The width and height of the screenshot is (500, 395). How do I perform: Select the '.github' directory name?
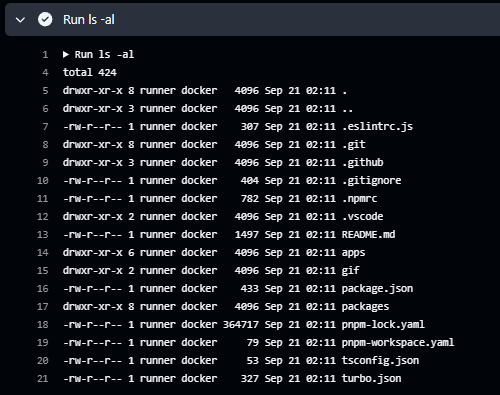(x=363, y=163)
